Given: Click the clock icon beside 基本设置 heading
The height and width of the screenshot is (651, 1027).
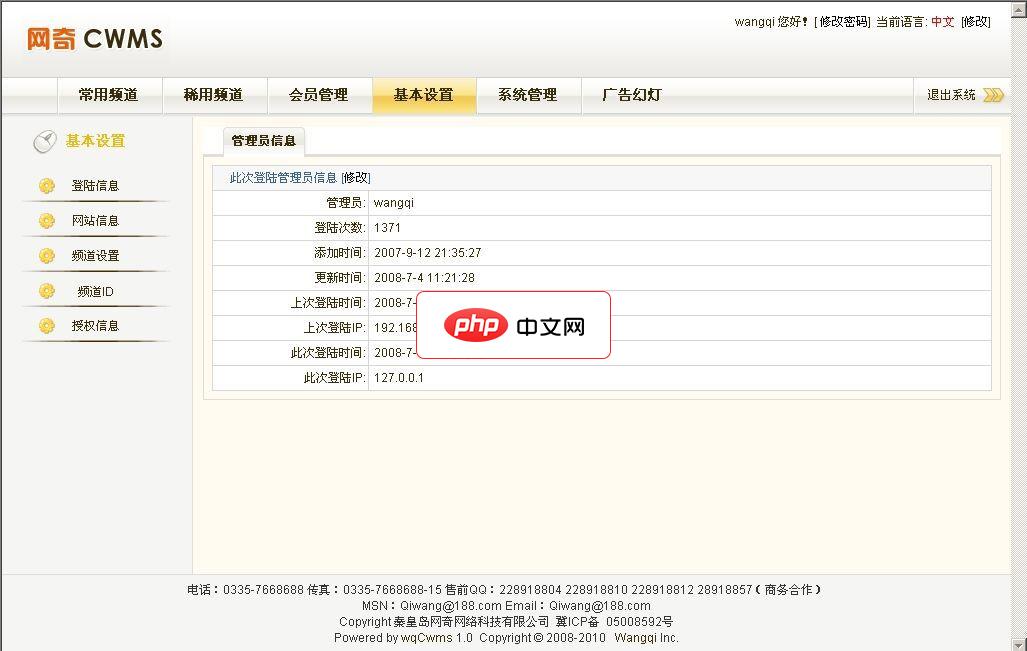Looking at the screenshot, I should pyautogui.click(x=44, y=141).
